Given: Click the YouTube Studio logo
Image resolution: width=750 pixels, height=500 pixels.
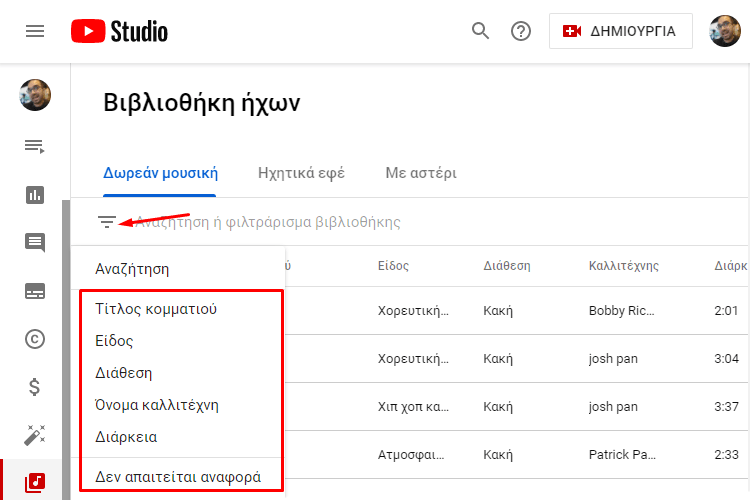Looking at the screenshot, I should (120, 31).
